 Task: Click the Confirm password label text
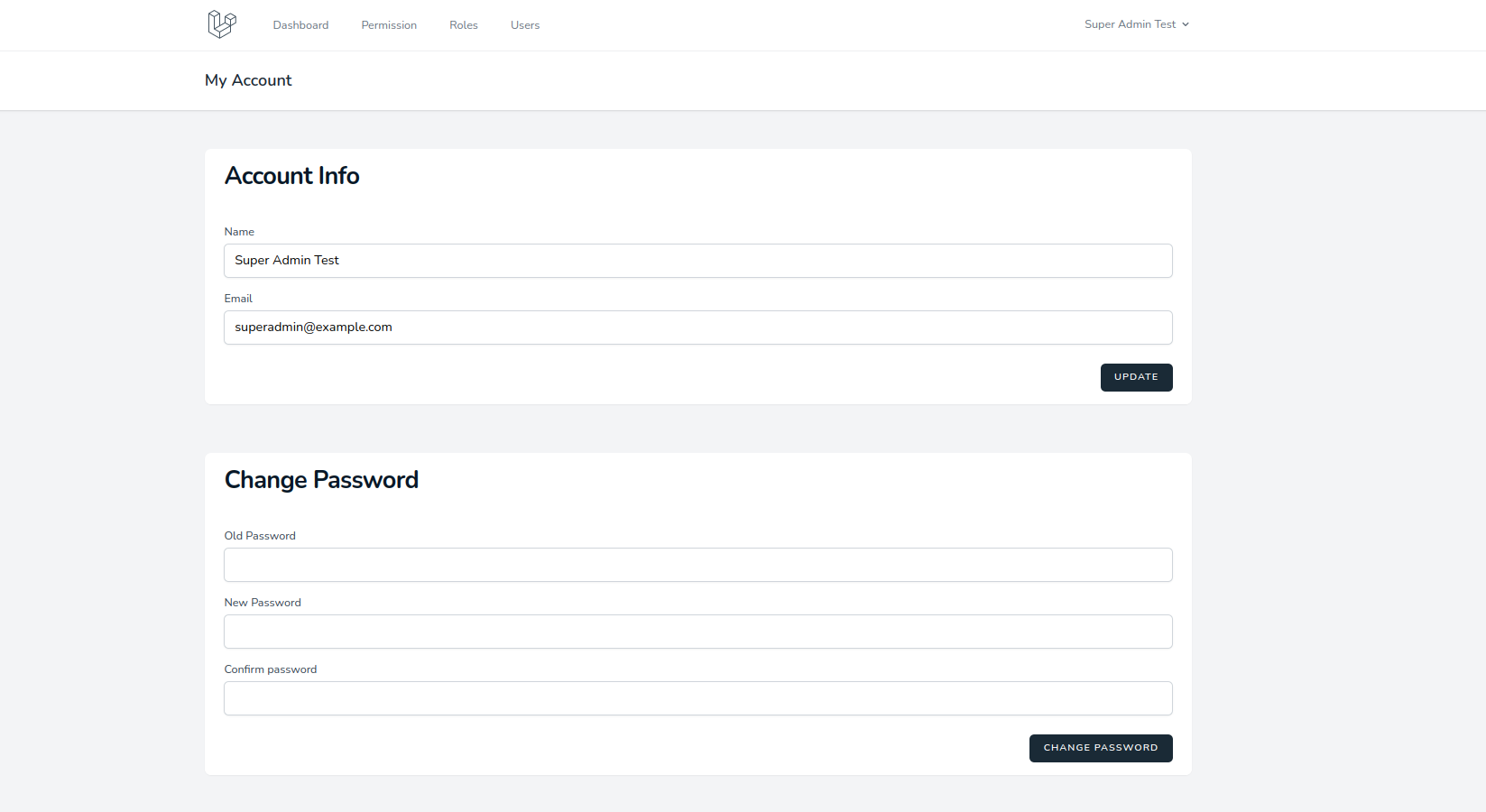271,669
